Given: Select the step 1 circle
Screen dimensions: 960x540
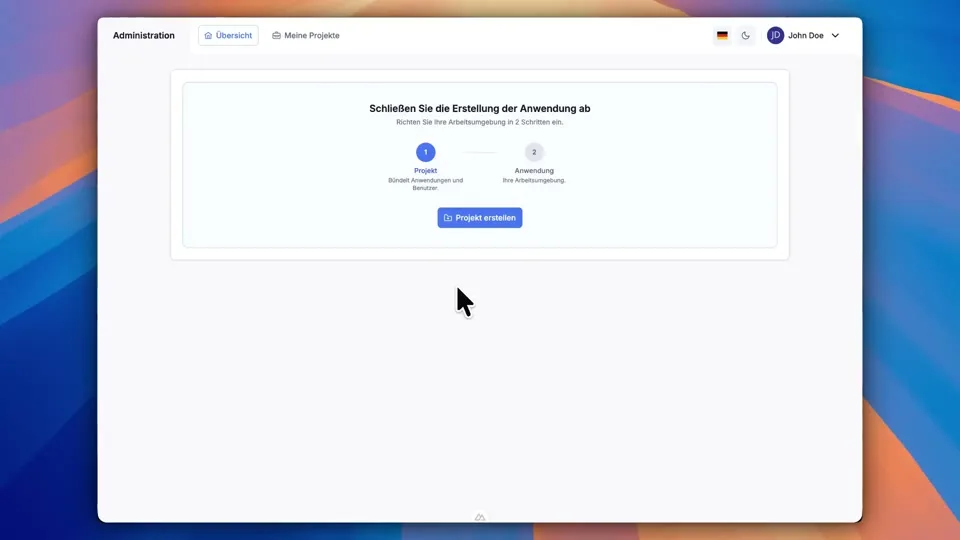Looking at the screenshot, I should tap(426, 152).
